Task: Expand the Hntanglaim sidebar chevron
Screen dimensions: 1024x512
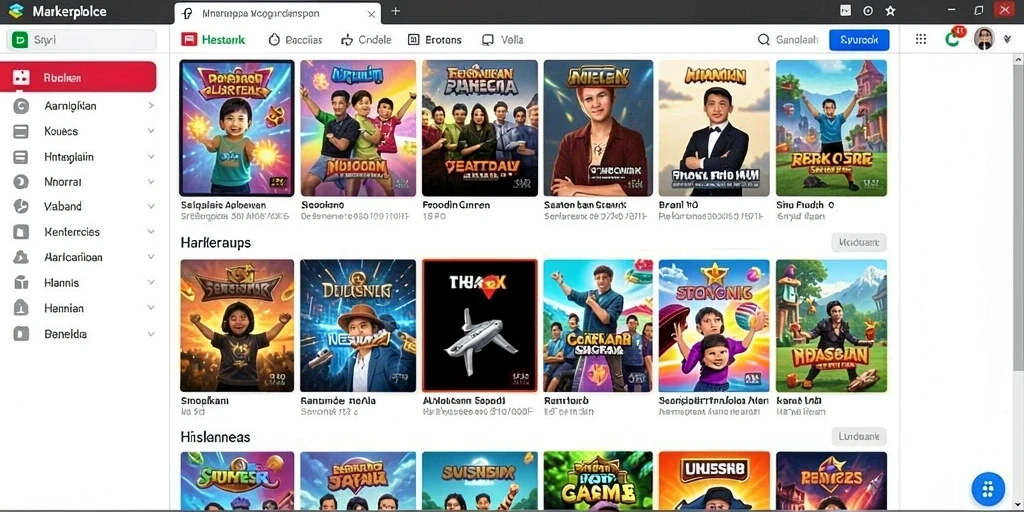Action: tap(151, 157)
